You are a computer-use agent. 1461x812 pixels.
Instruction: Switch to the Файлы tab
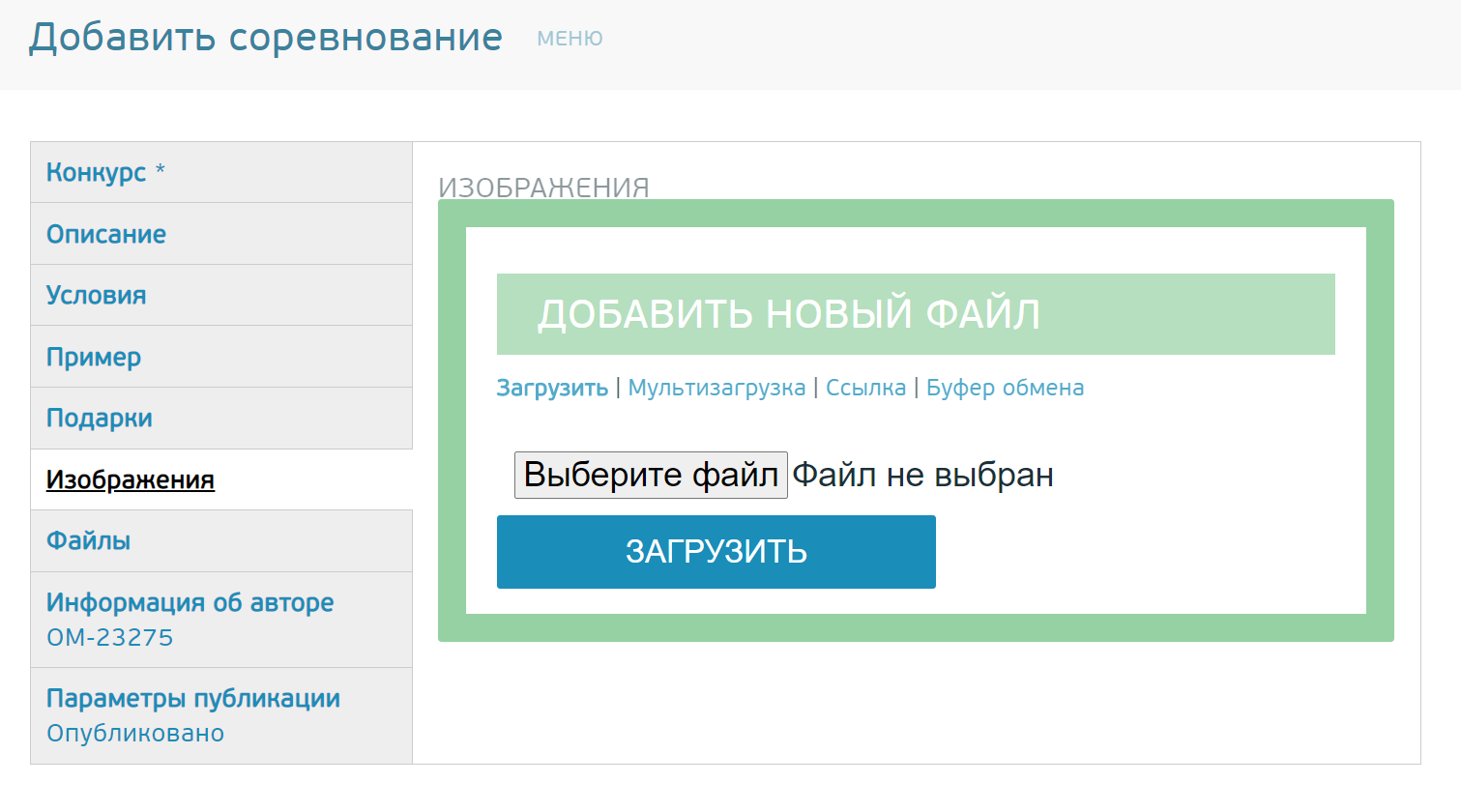[x=88, y=541]
